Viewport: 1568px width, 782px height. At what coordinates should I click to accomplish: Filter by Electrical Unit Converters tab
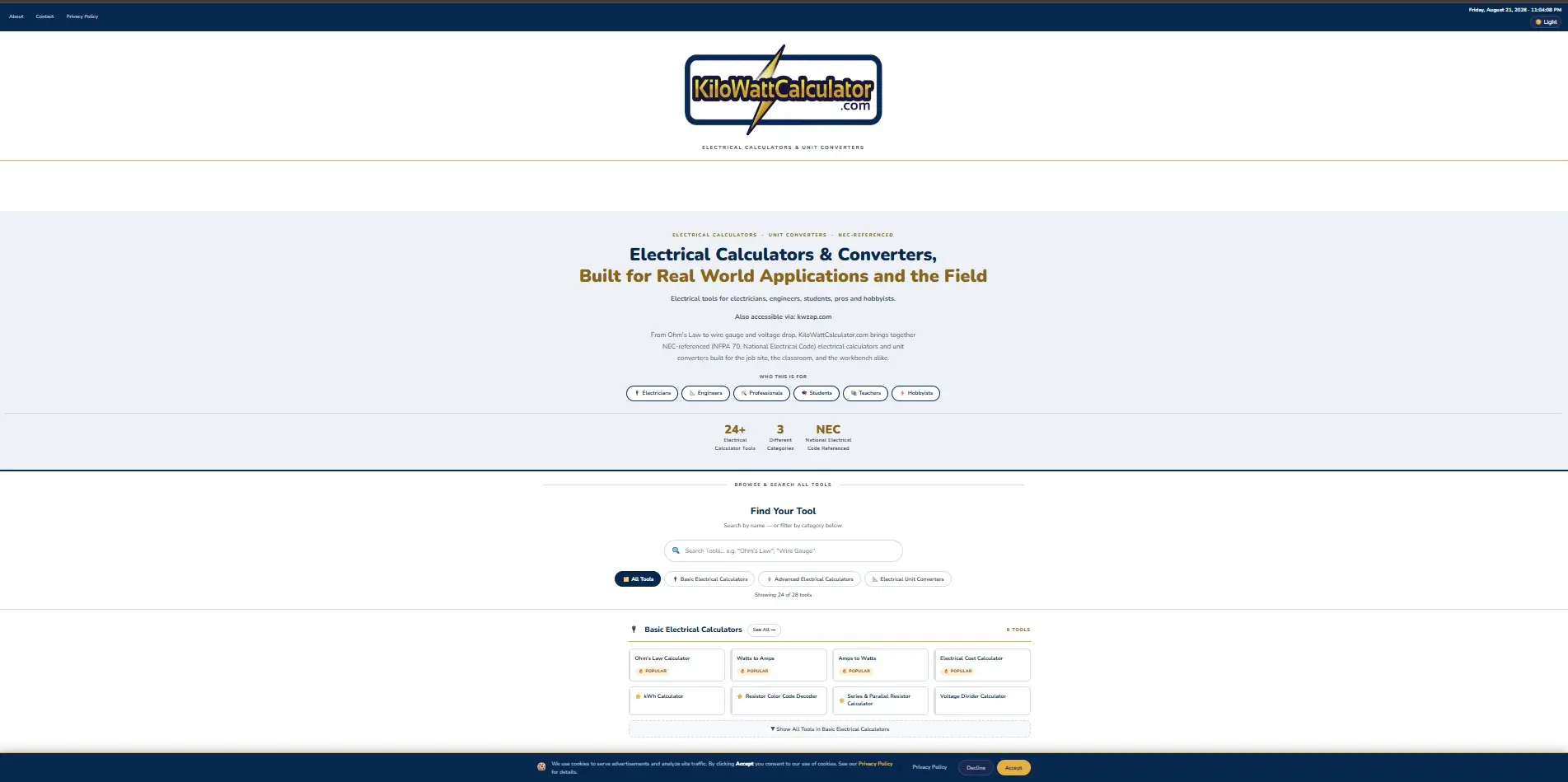pos(908,579)
